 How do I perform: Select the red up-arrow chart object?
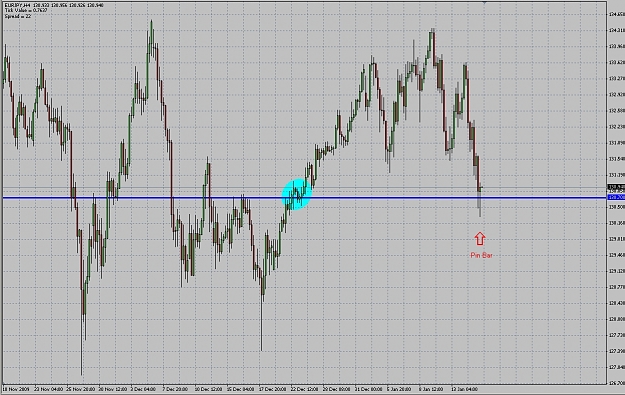click(x=480, y=239)
